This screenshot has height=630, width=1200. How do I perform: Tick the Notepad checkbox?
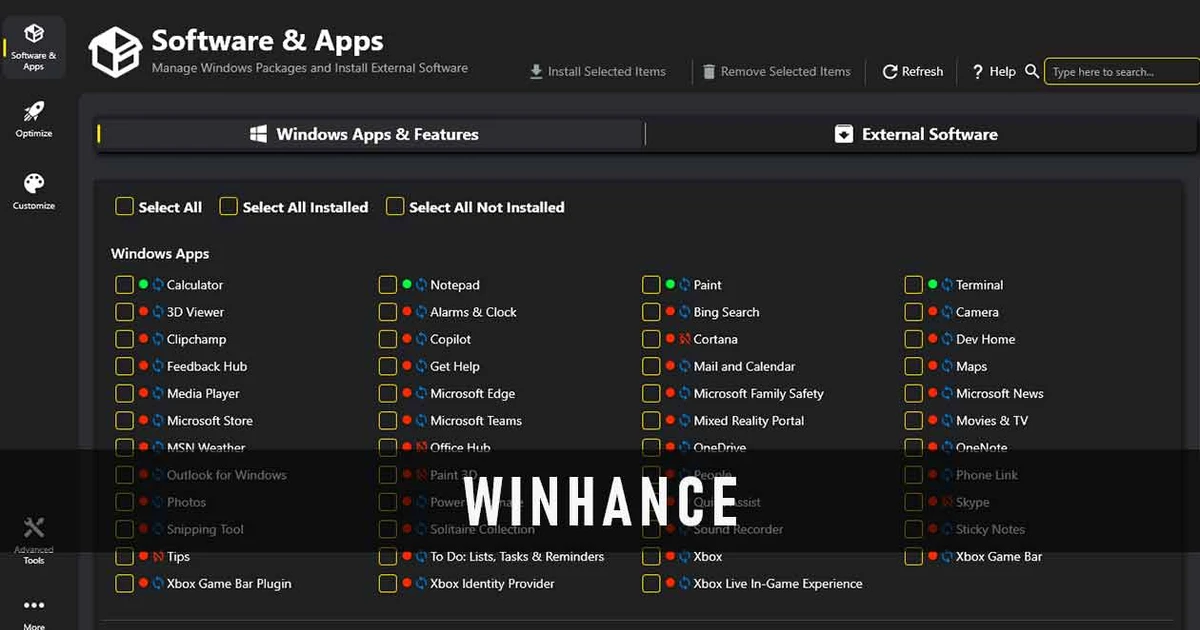click(x=388, y=285)
